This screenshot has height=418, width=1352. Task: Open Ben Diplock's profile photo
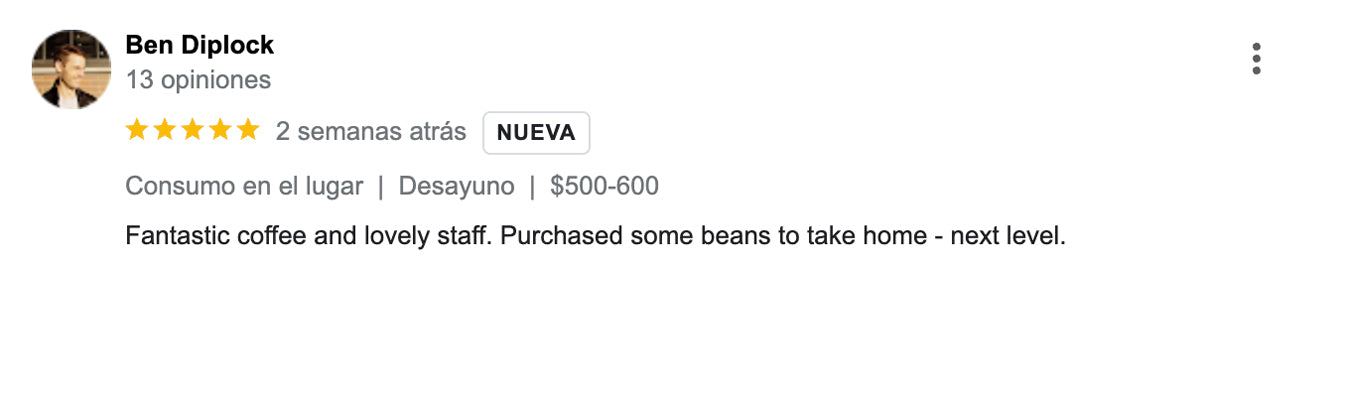pyautogui.click(x=71, y=69)
